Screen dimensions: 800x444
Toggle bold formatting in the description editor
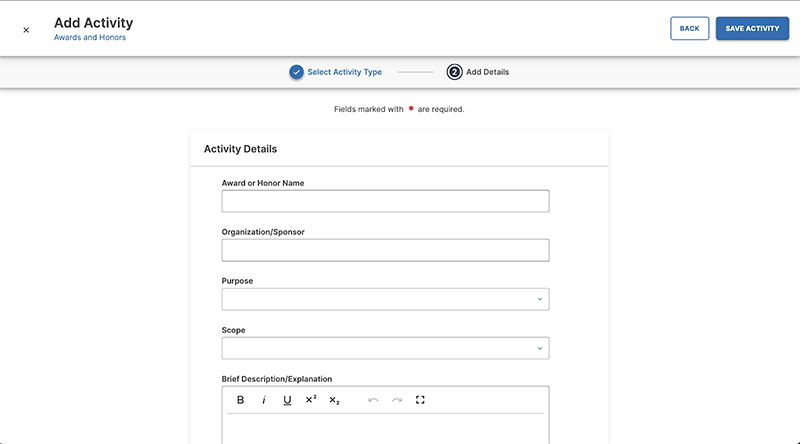click(241, 400)
